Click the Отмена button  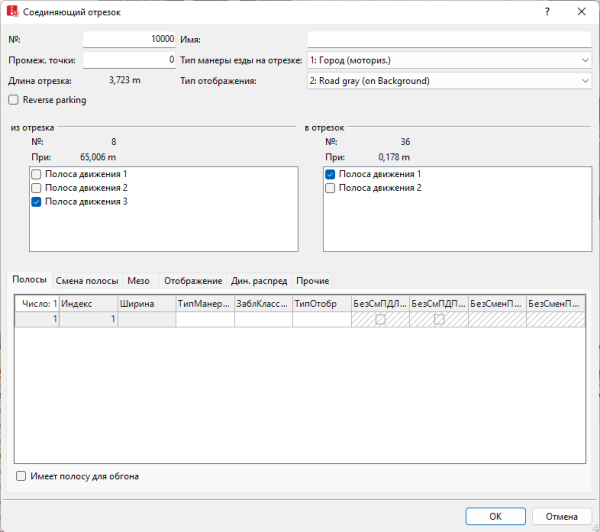554,516
